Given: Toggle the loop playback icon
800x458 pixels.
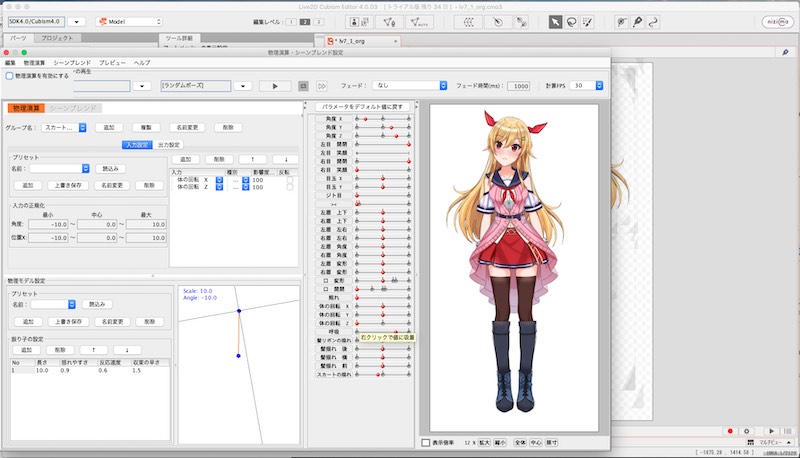Looking at the screenshot, I should [x=303, y=86].
